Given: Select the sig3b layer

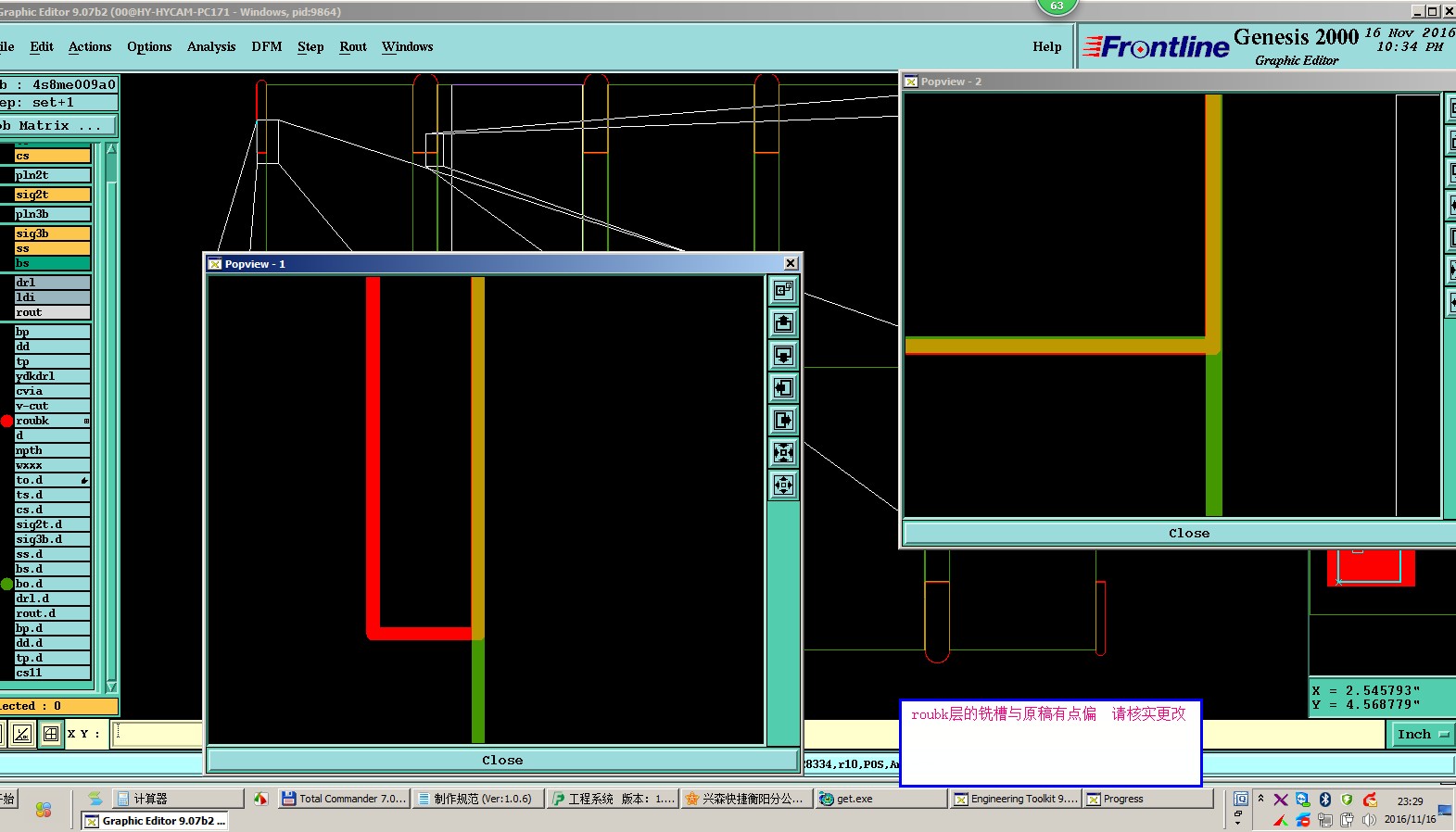Looking at the screenshot, I should [53, 233].
